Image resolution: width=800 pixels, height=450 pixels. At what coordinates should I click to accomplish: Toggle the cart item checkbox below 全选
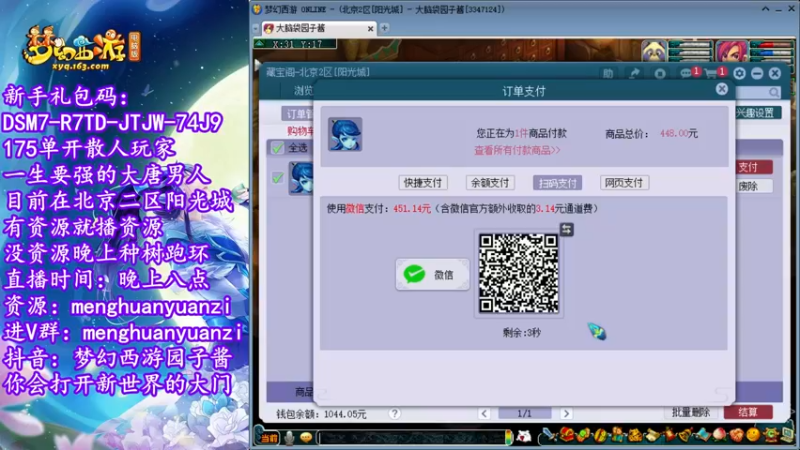(x=278, y=178)
